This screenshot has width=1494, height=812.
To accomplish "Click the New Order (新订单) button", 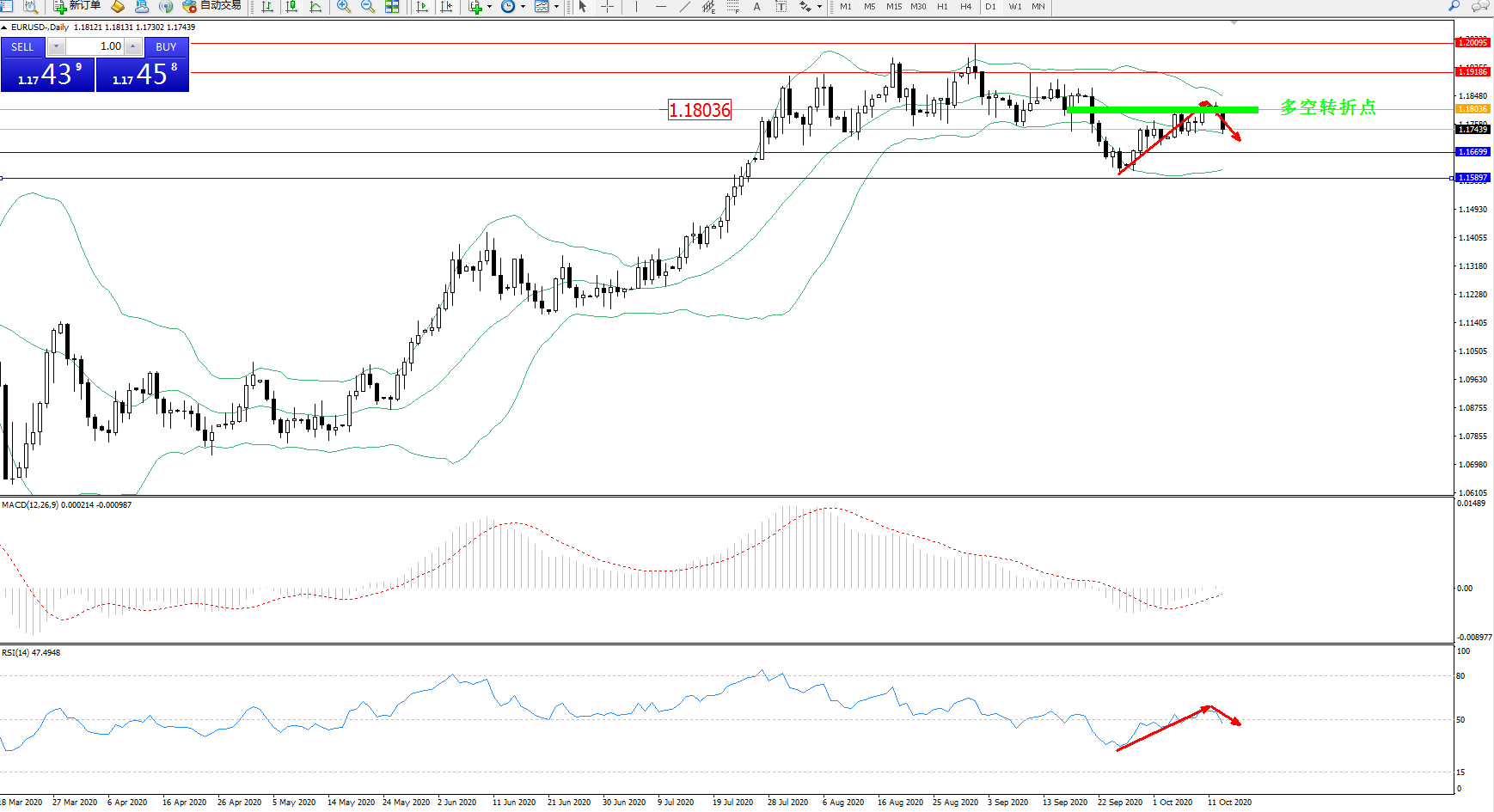I will point(77,6).
